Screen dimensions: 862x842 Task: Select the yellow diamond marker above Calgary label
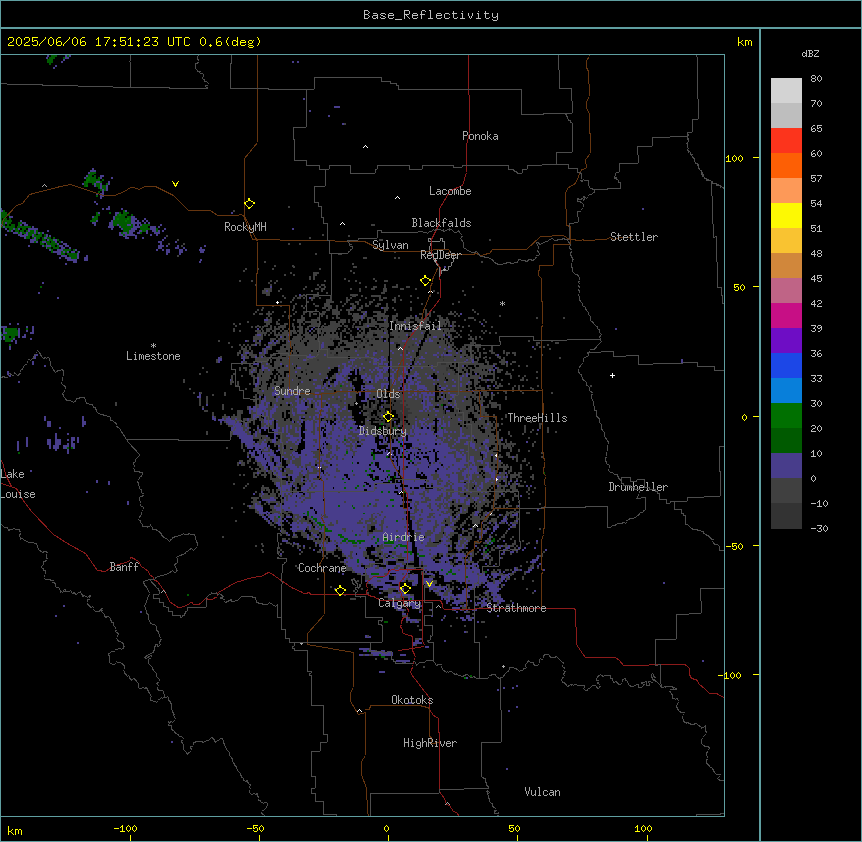[x=405, y=588]
